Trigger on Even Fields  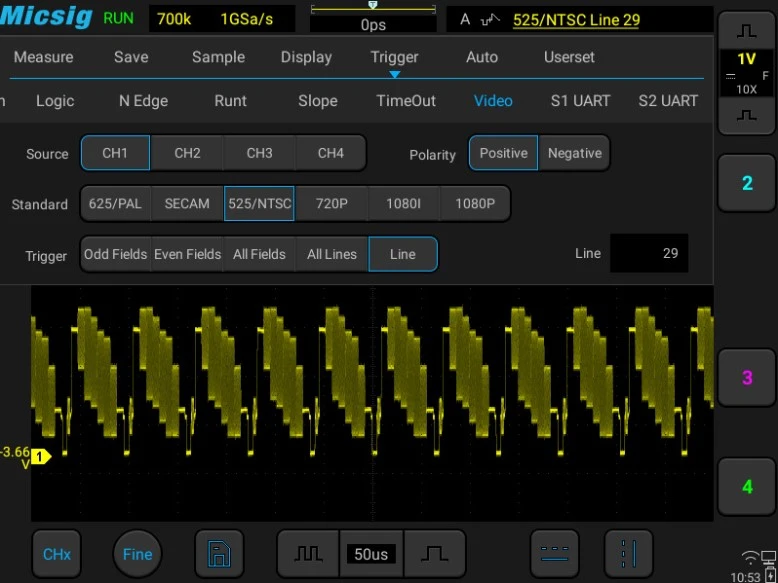coord(187,254)
